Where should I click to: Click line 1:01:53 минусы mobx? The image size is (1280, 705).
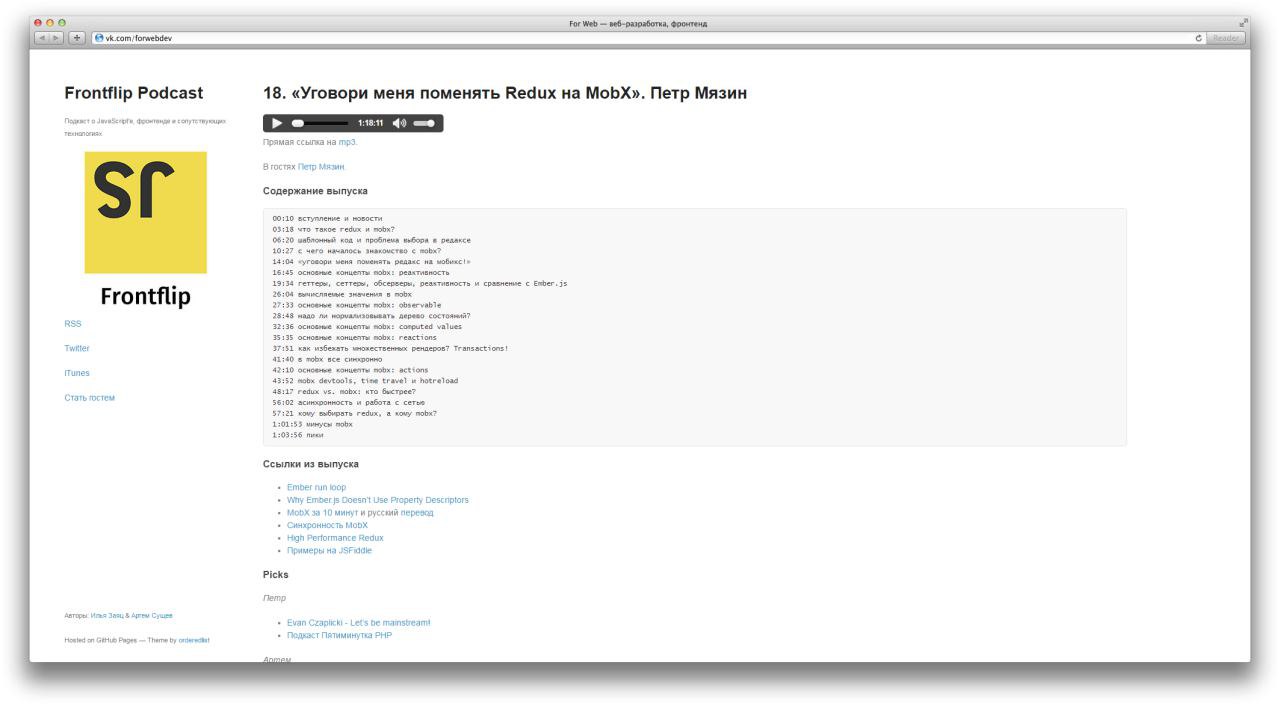(x=312, y=424)
